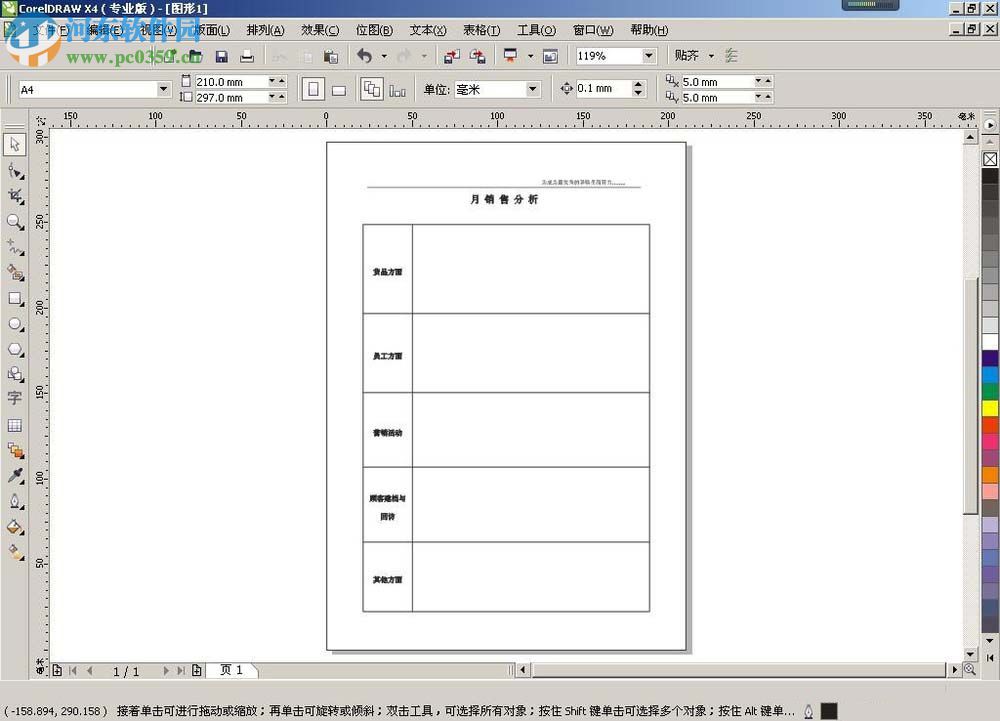Open the 文本 menu

click(427, 30)
